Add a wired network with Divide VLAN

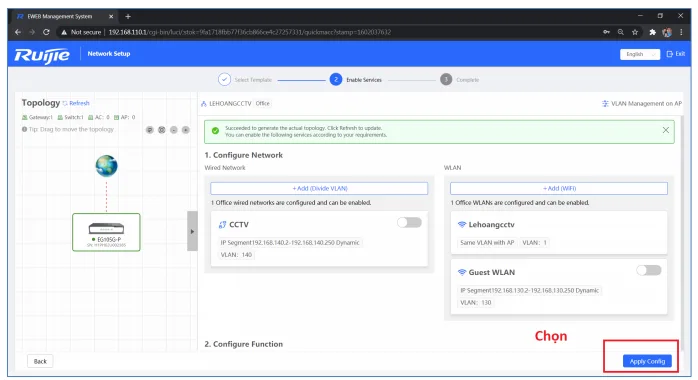(319, 188)
